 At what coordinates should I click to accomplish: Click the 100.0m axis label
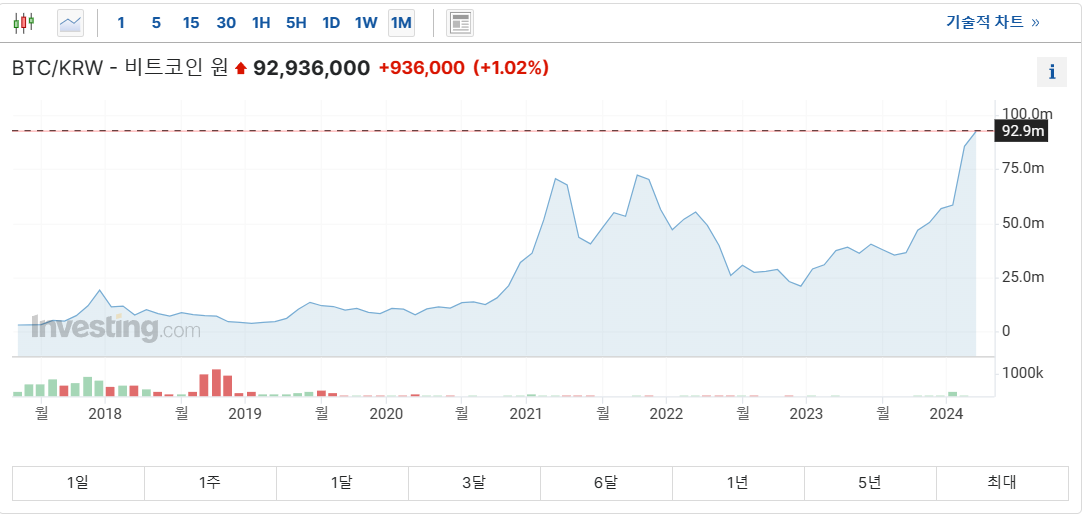(x=1028, y=114)
